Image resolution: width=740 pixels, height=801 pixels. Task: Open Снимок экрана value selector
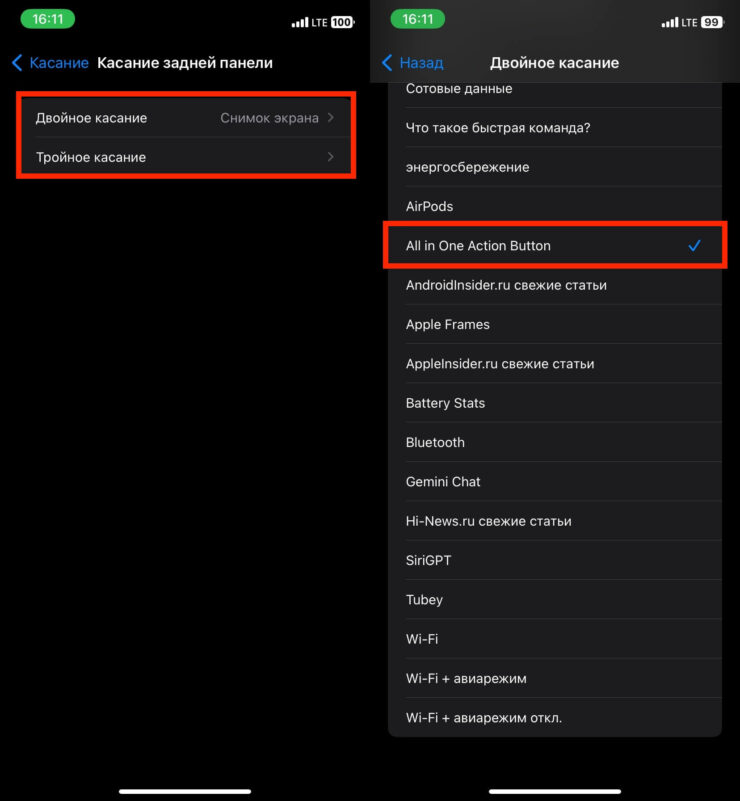click(x=270, y=118)
